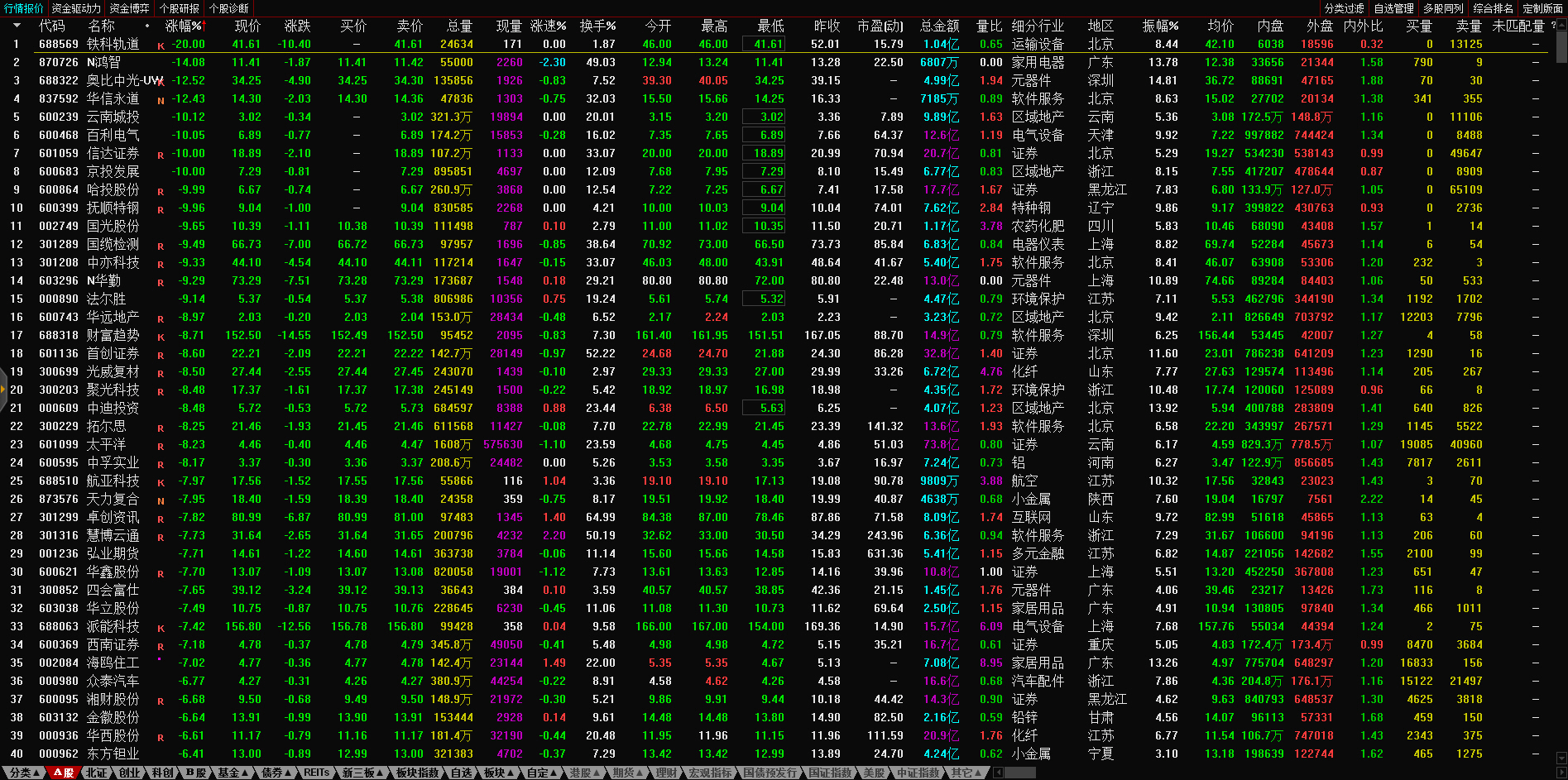The height and width of the screenshot is (780, 1568).
Task: Switch to the 资金驱动力 tab
Action: [76, 8]
